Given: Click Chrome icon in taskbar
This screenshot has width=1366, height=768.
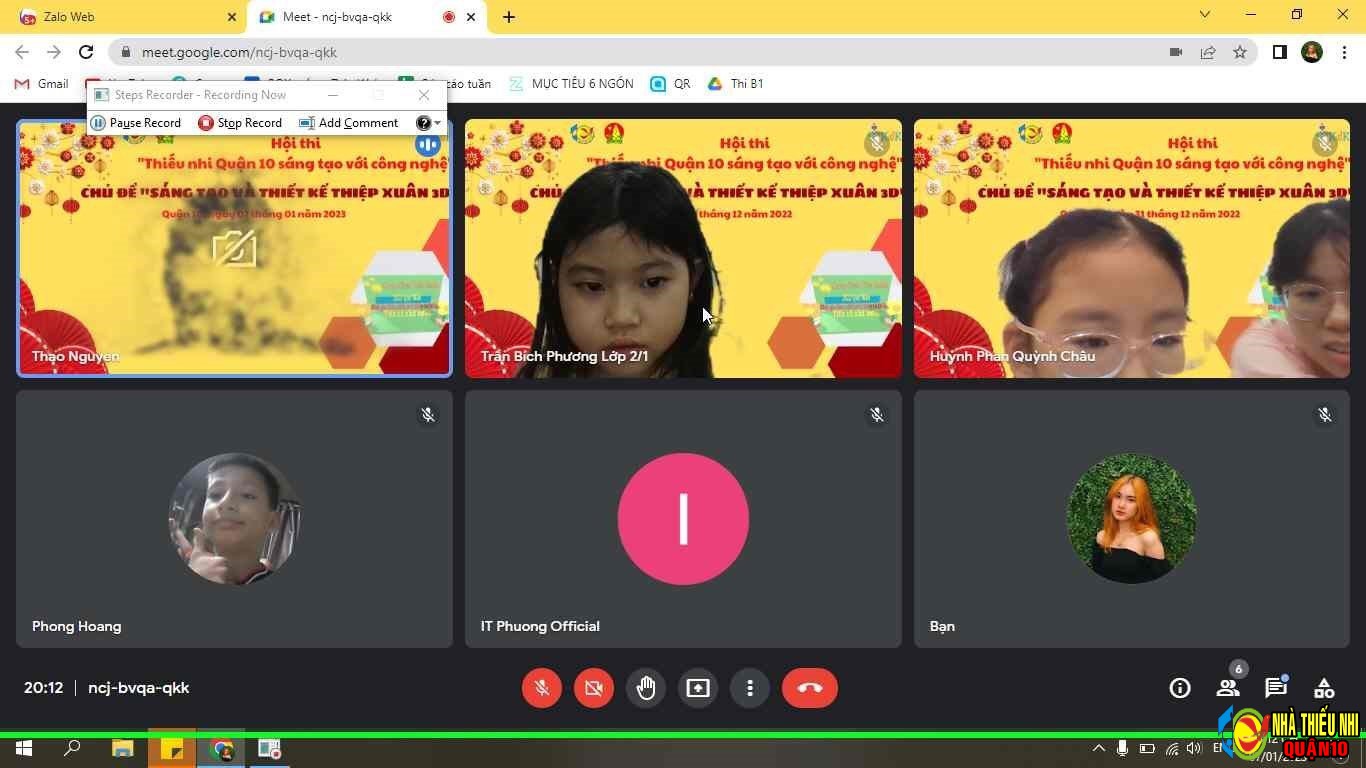Looking at the screenshot, I should [222, 748].
